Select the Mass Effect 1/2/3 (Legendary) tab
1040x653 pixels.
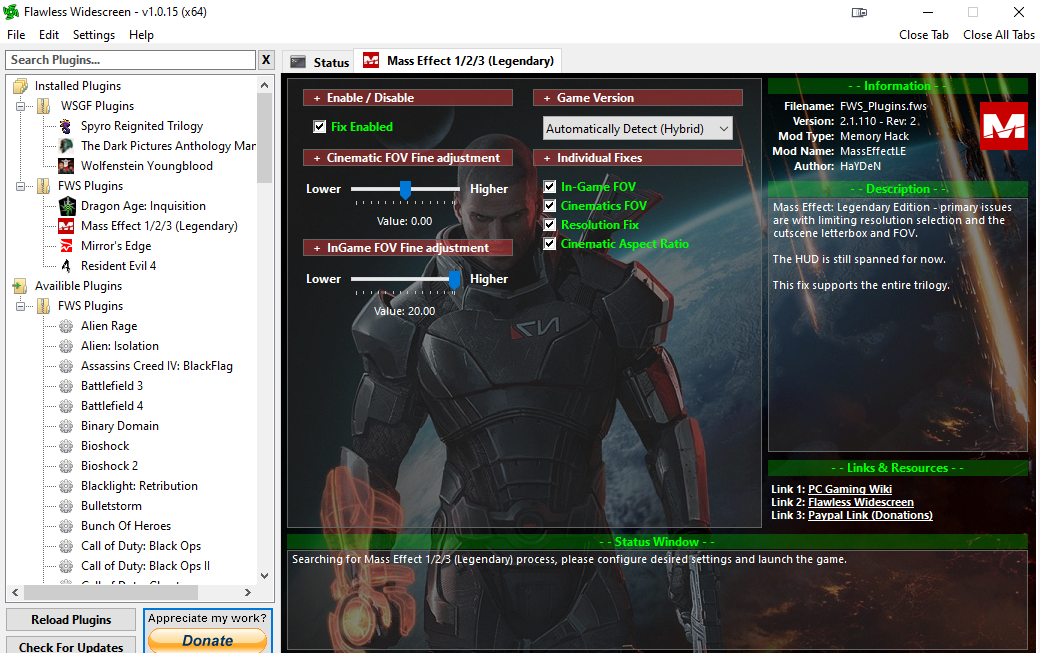tap(458, 61)
